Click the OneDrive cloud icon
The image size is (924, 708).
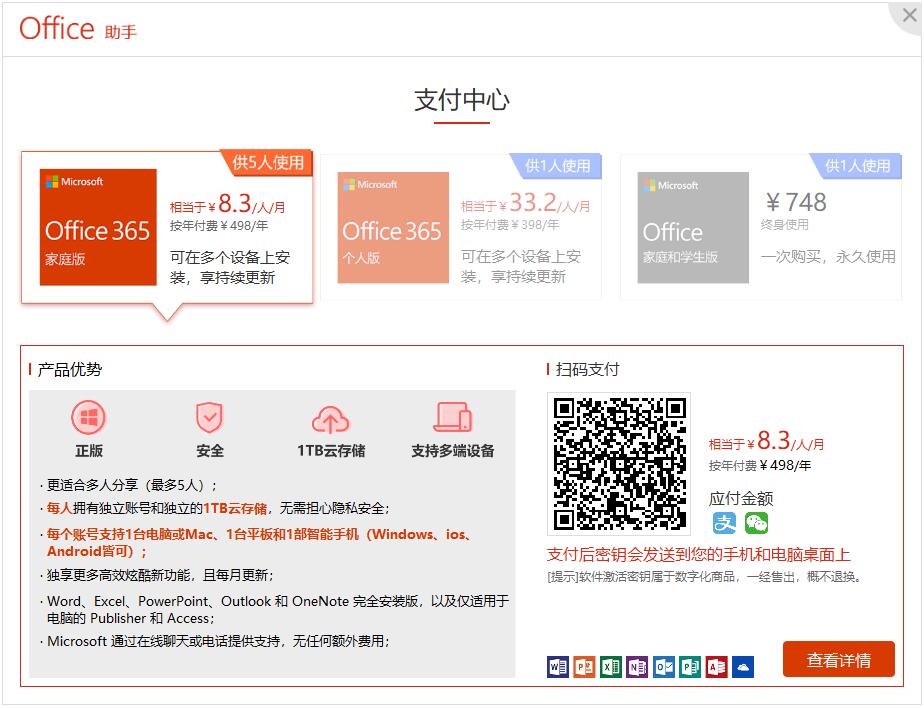coord(743,667)
